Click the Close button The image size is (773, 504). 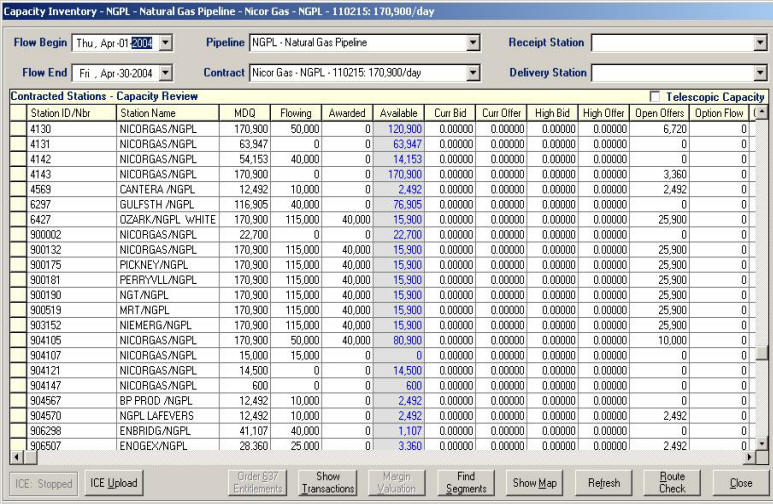(x=741, y=483)
